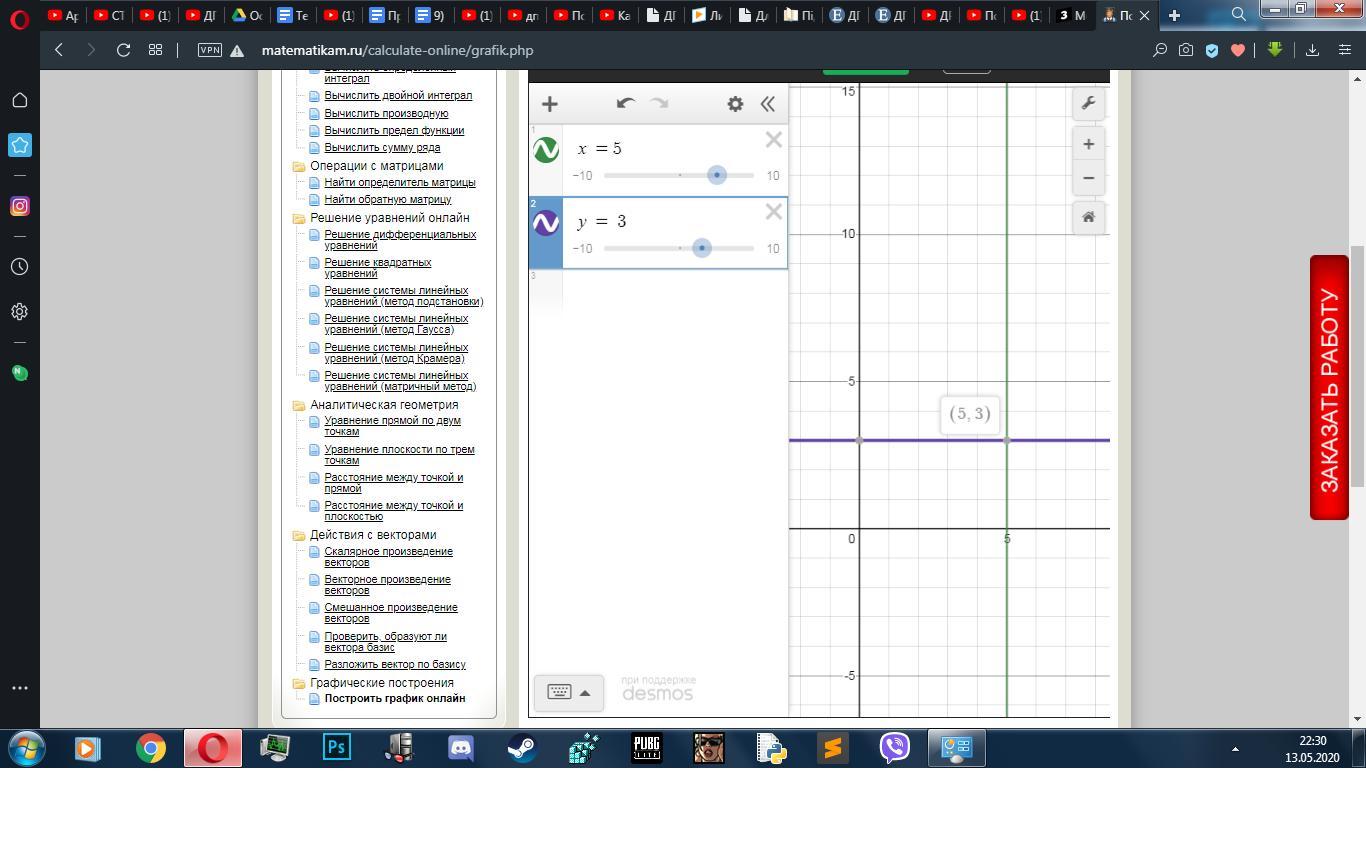
Task: Open the taskbar clock and date
Action: (x=1312, y=749)
